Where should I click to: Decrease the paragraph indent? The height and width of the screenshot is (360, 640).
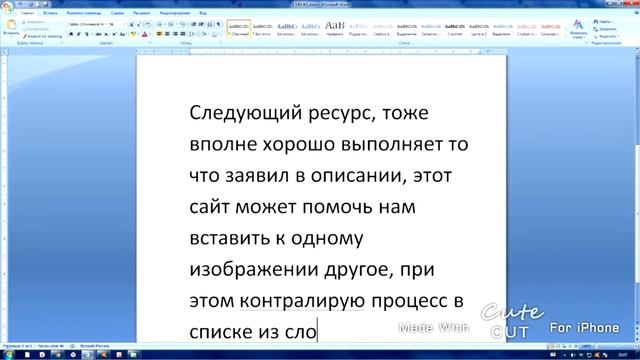coord(194,24)
